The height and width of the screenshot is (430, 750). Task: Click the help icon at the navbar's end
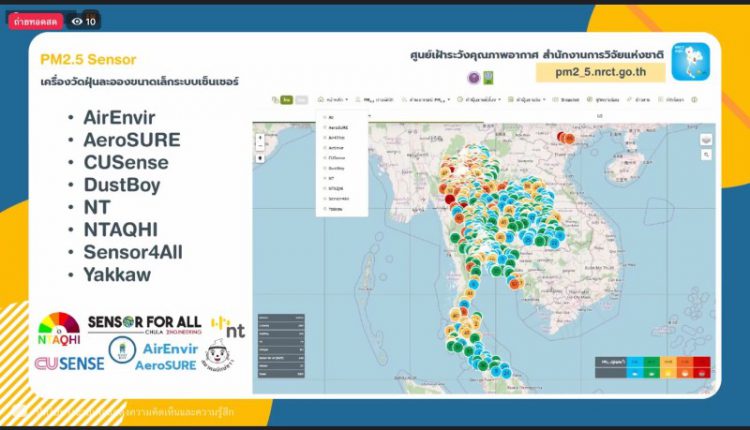[692, 100]
